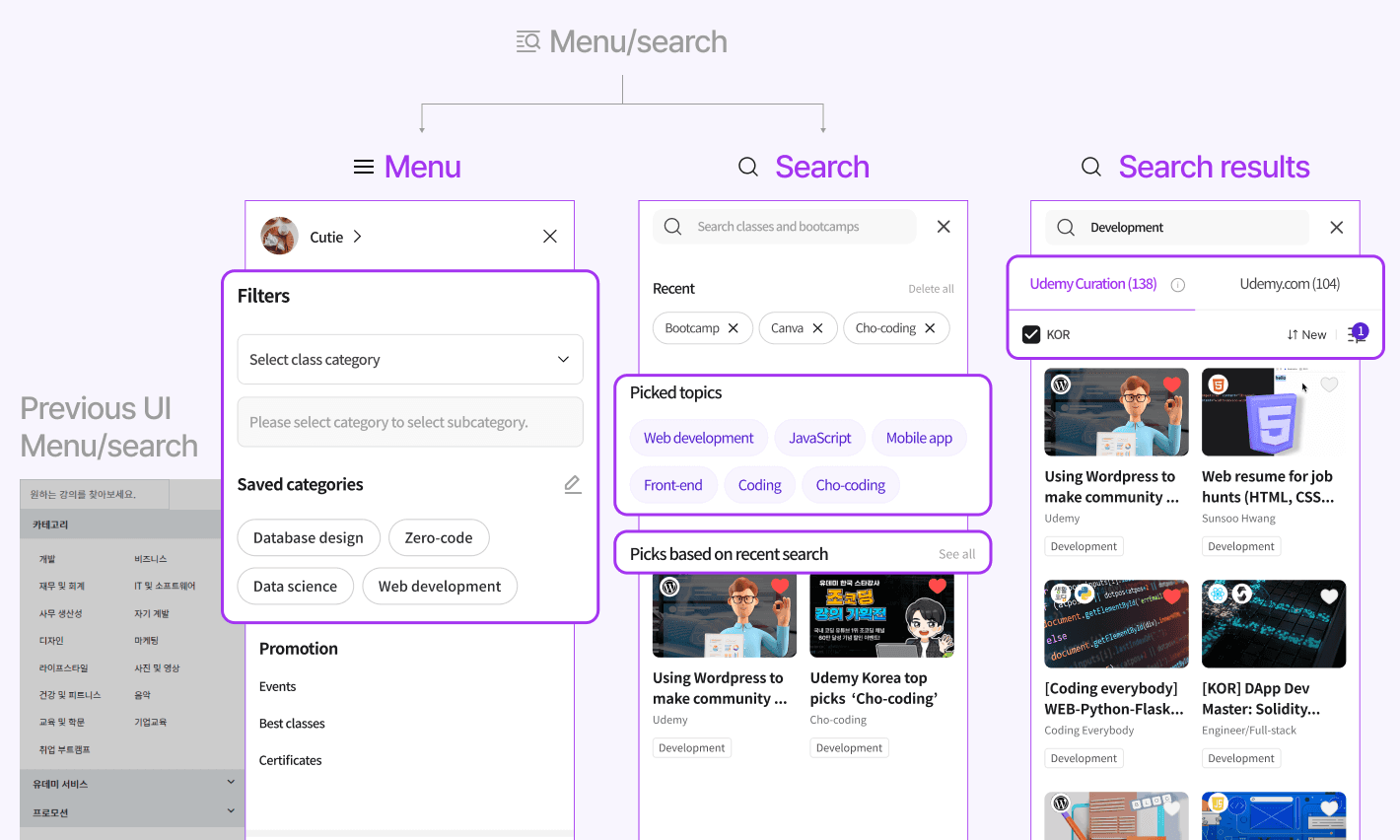Click the Development search input field
Screen dimensions: 1400x840
1177,228
